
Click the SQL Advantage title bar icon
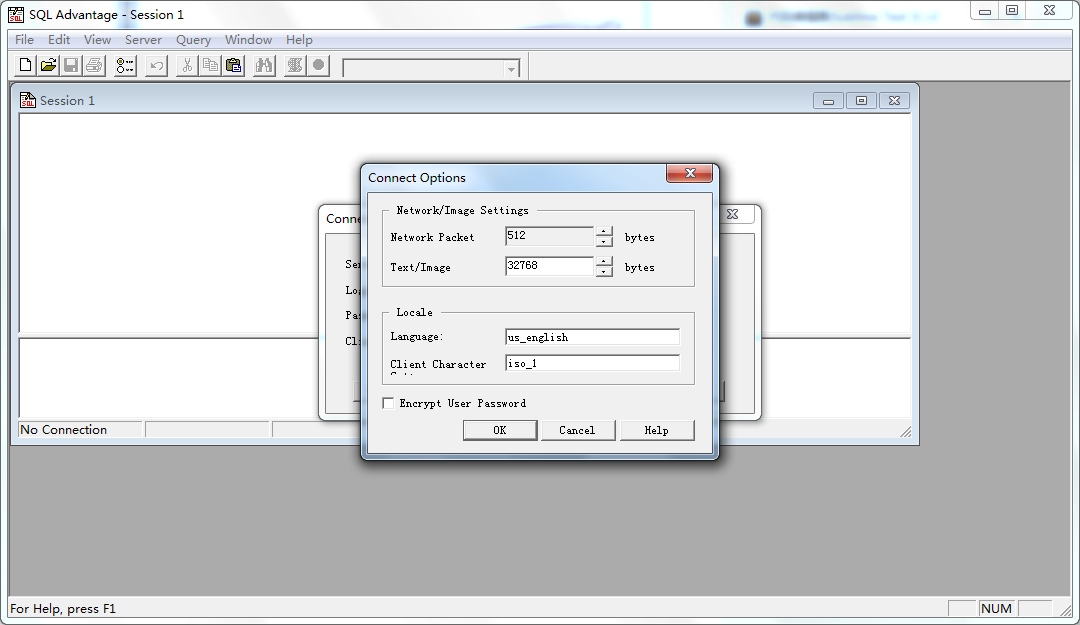[16, 14]
